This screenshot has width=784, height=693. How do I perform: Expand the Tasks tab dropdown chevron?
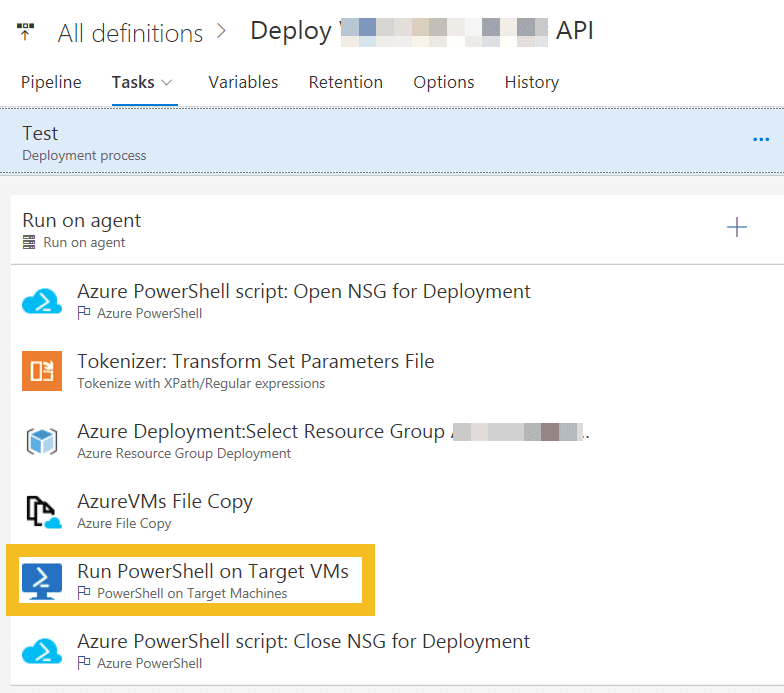point(168,82)
